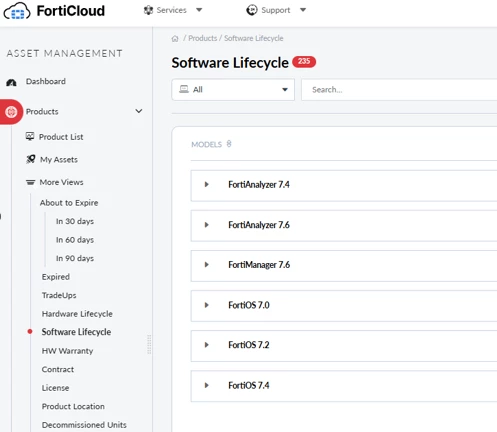Click the sidebar resize grip handle

click(x=149, y=344)
